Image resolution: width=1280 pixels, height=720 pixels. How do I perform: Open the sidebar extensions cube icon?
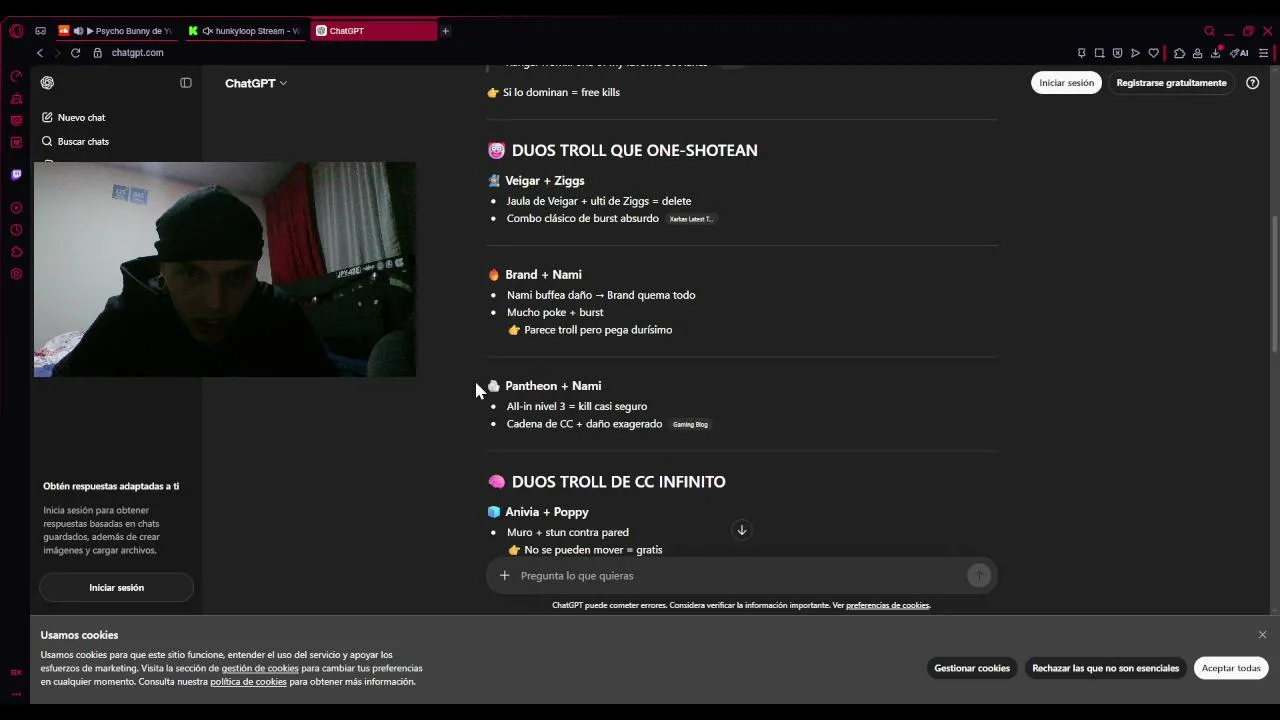point(16,252)
